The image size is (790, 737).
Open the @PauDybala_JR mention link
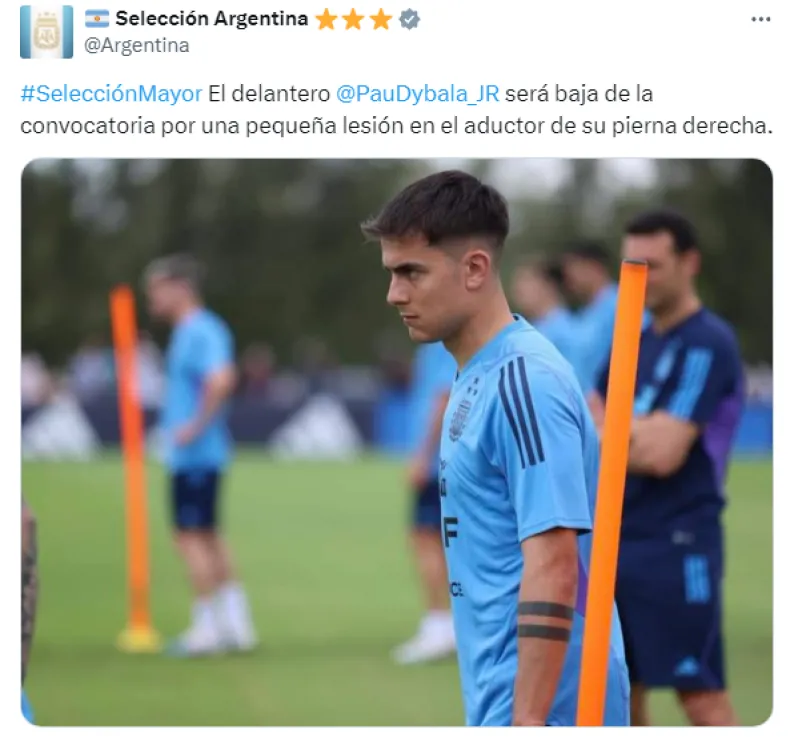[x=418, y=94]
